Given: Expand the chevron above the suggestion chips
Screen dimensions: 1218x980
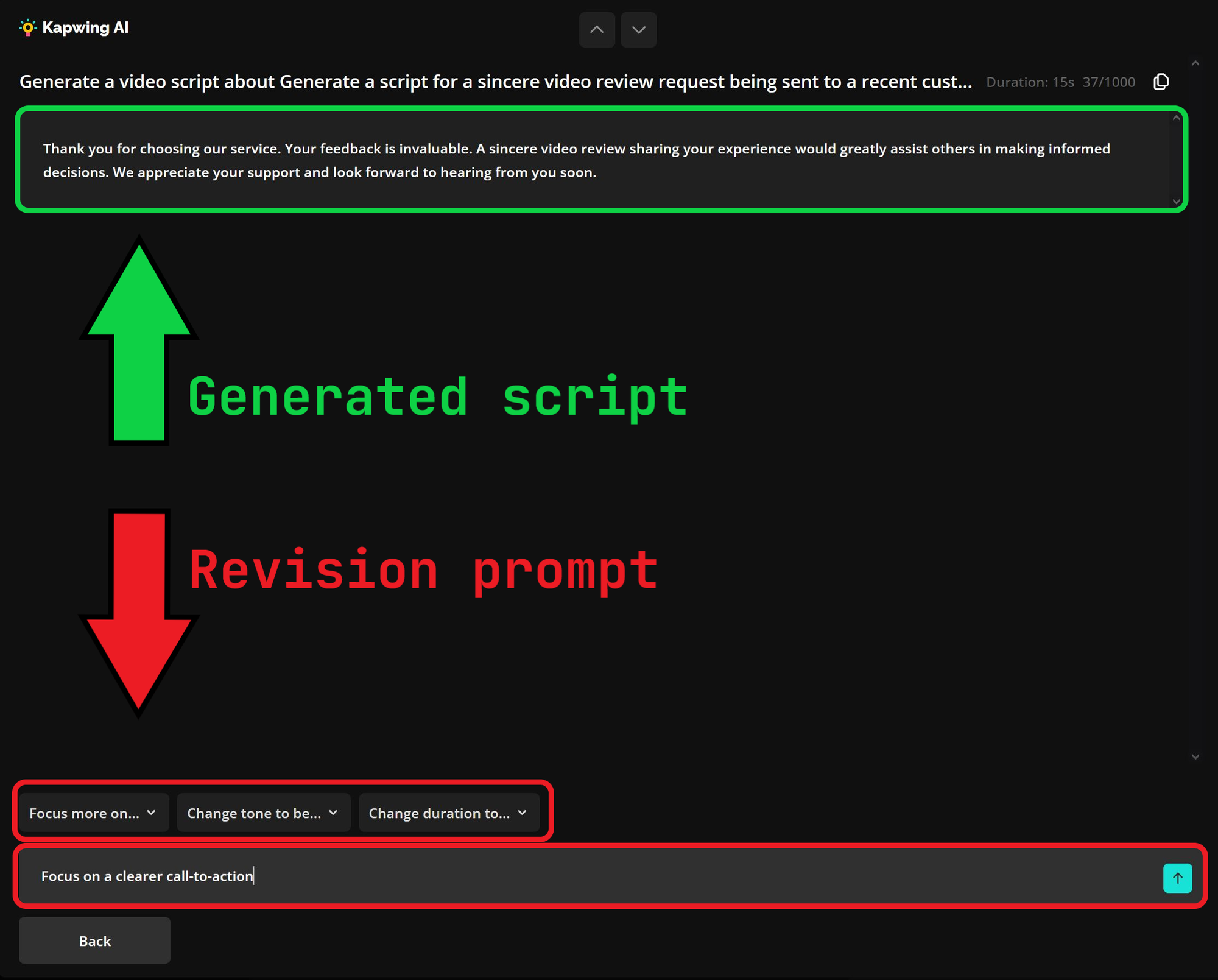Looking at the screenshot, I should tap(1195, 755).
